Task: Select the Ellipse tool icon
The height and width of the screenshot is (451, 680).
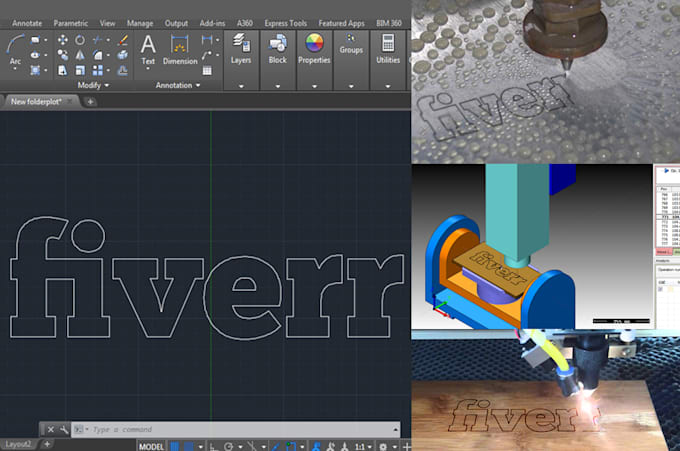Action: [35, 55]
